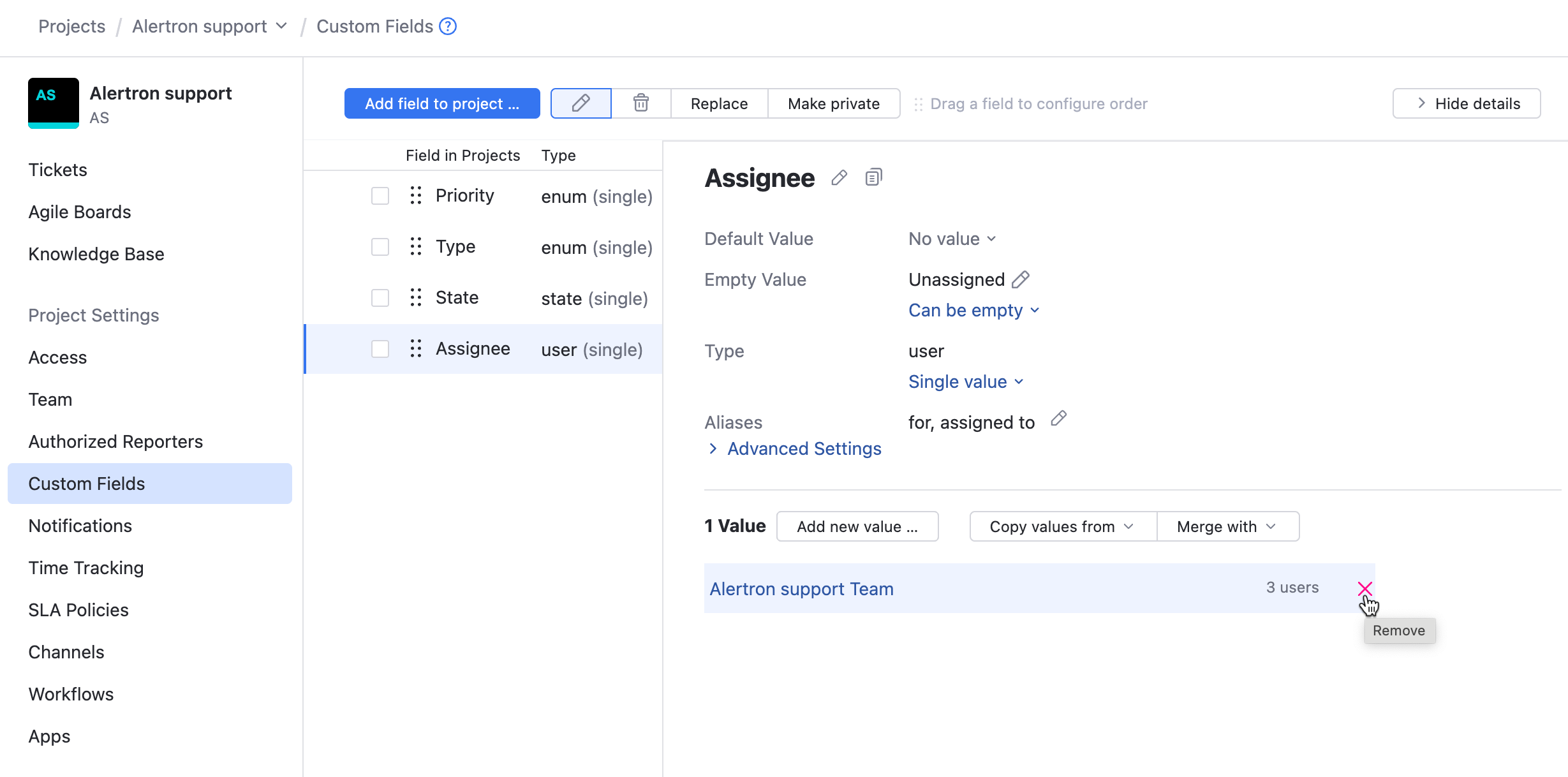Screen dimensions: 1568x777
Task: Expand Advanced Settings
Action: point(803,448)
